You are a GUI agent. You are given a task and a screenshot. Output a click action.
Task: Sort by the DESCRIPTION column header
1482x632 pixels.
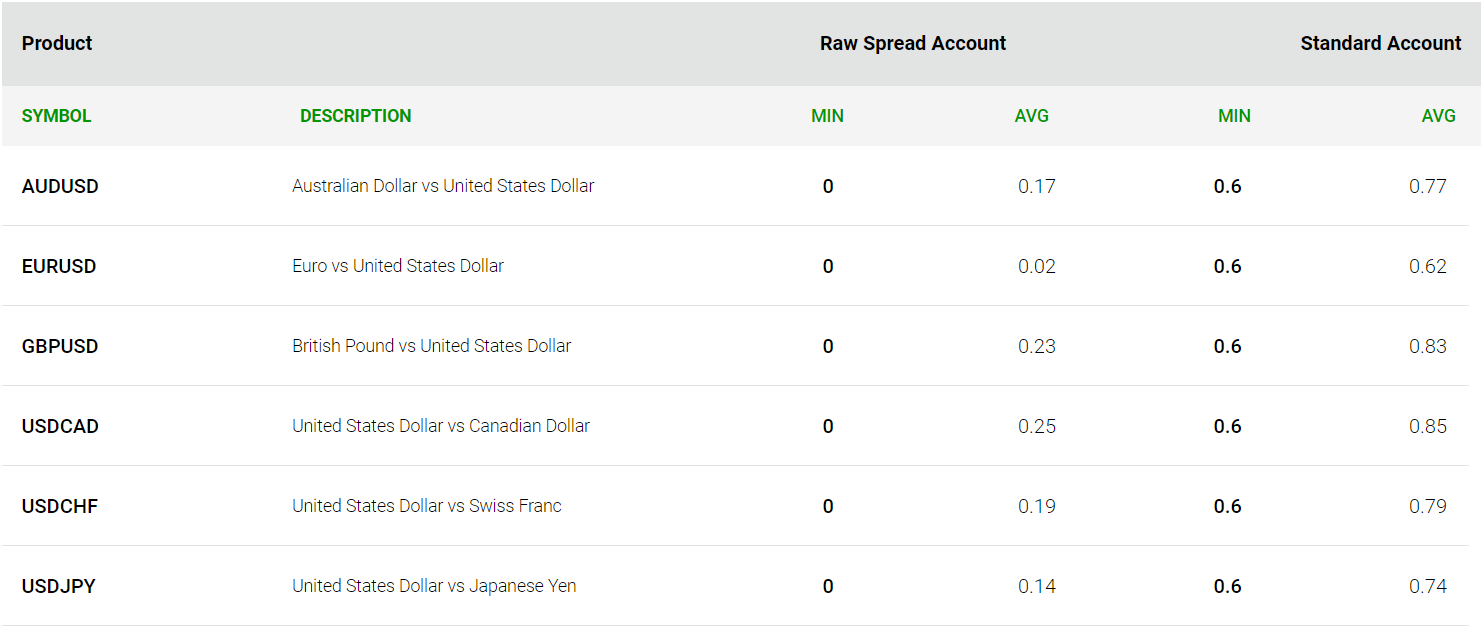pyautogui.click(x=355, y=116)
